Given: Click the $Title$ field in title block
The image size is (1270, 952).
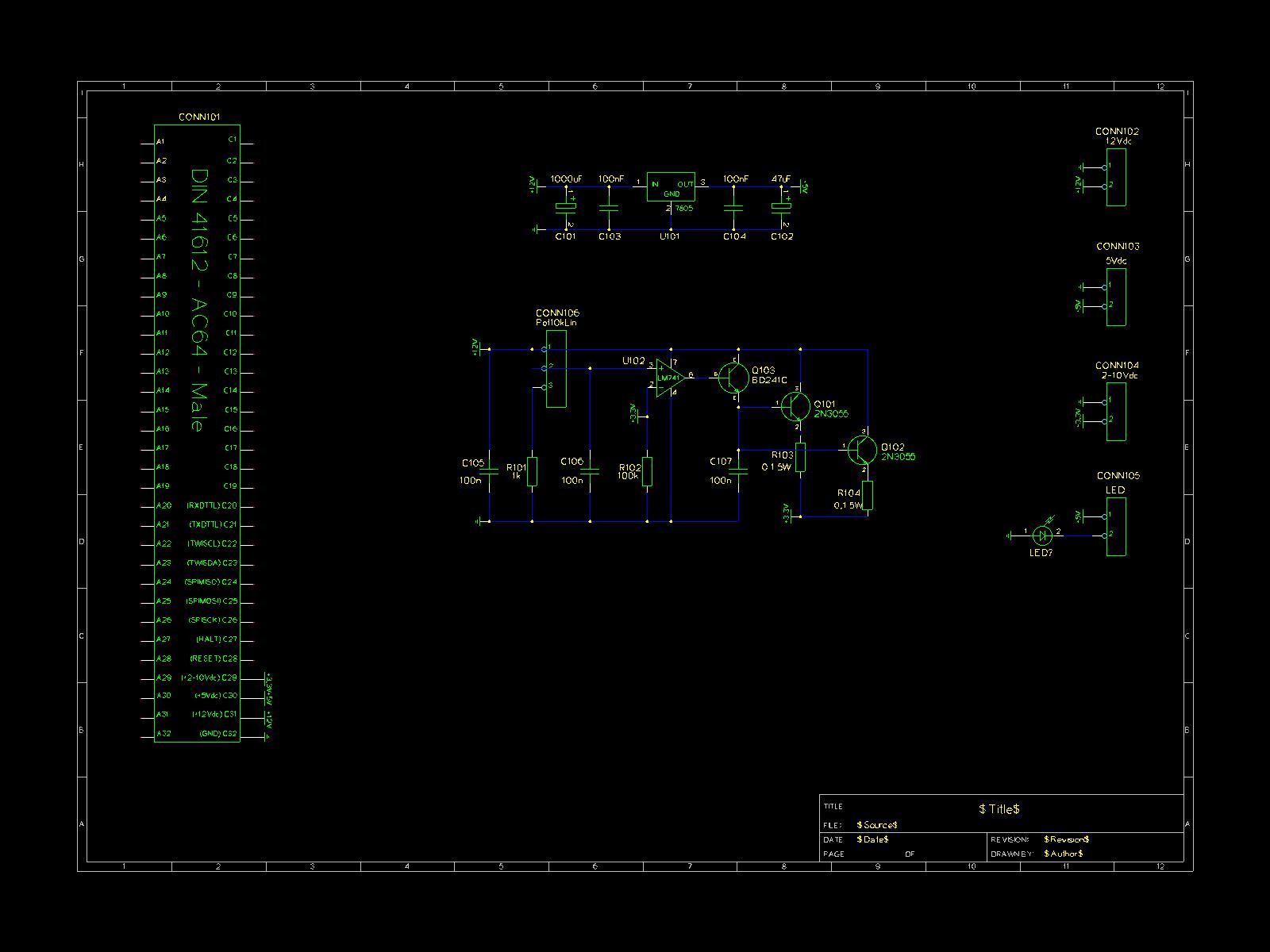Looking at the screenshot, I should pyautogui.click(x=999, y=809).
